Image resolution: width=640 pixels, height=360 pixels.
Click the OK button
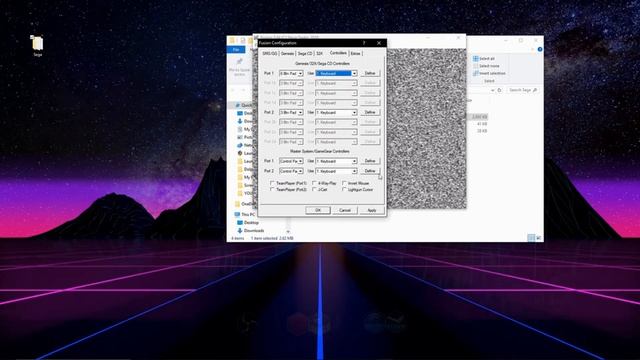pyautogui.click(x=318, y=210)
